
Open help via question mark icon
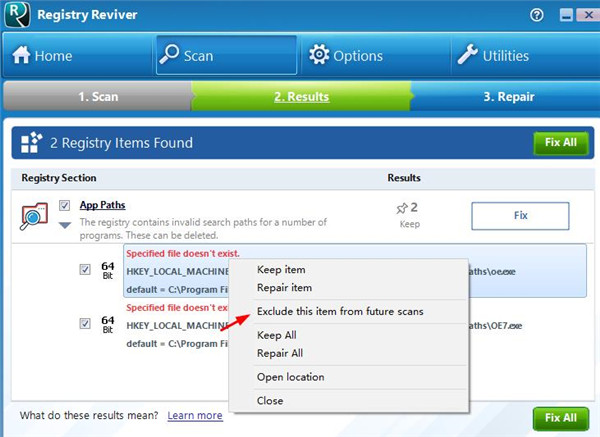[536, 15]
